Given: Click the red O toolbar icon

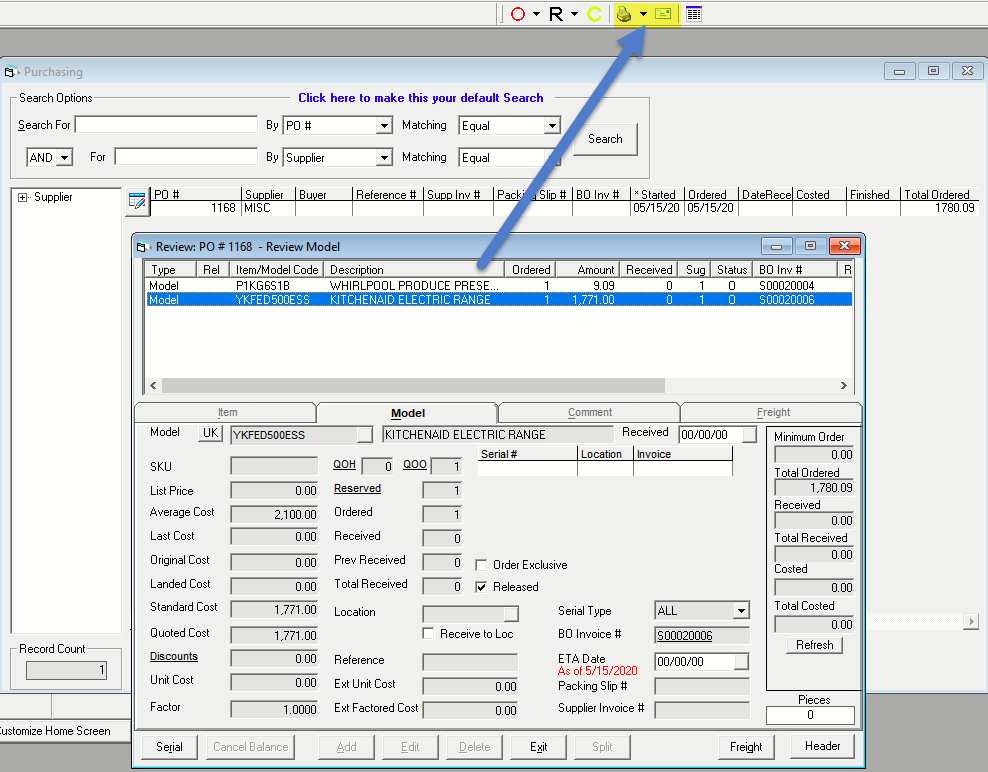Looking at the screenshot, I should pyautogui.click(x=518, y=14).
